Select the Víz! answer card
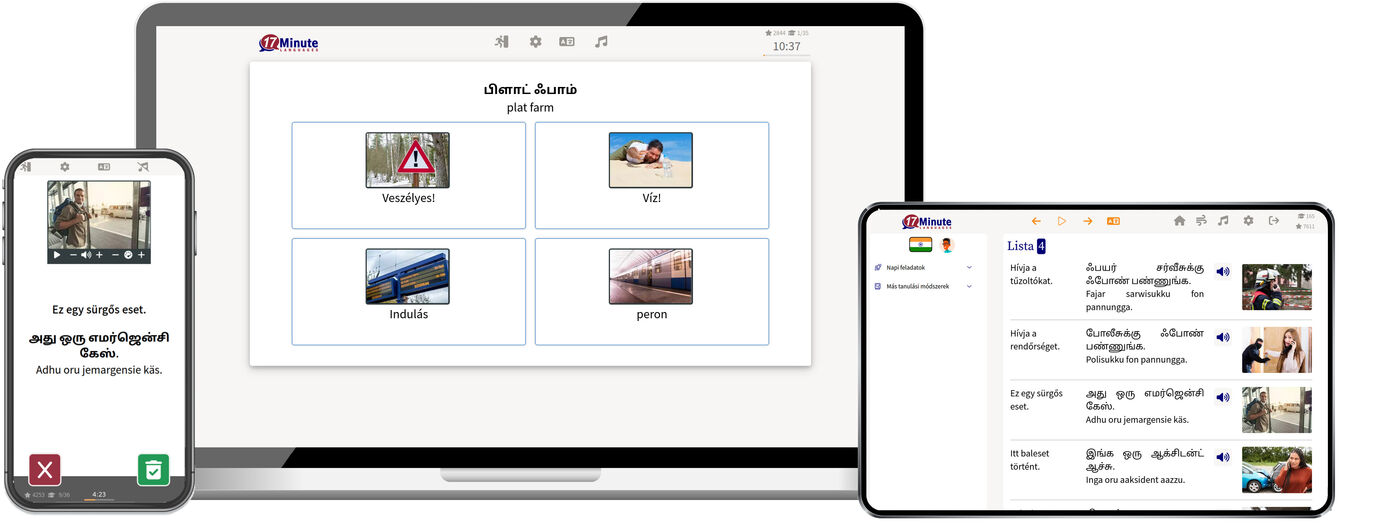 [652, 175]
